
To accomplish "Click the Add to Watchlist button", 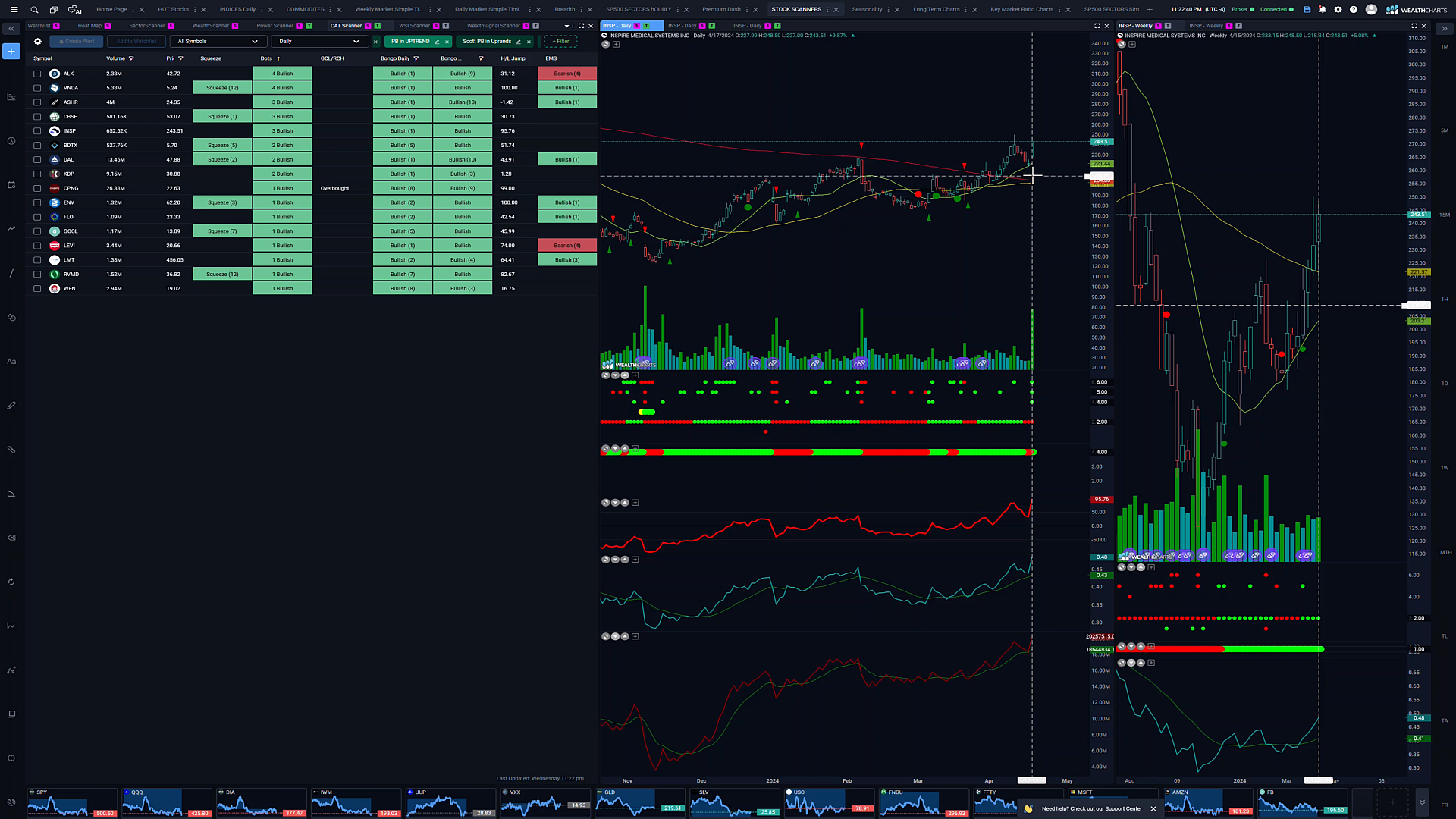I will [x=136, y=42].
